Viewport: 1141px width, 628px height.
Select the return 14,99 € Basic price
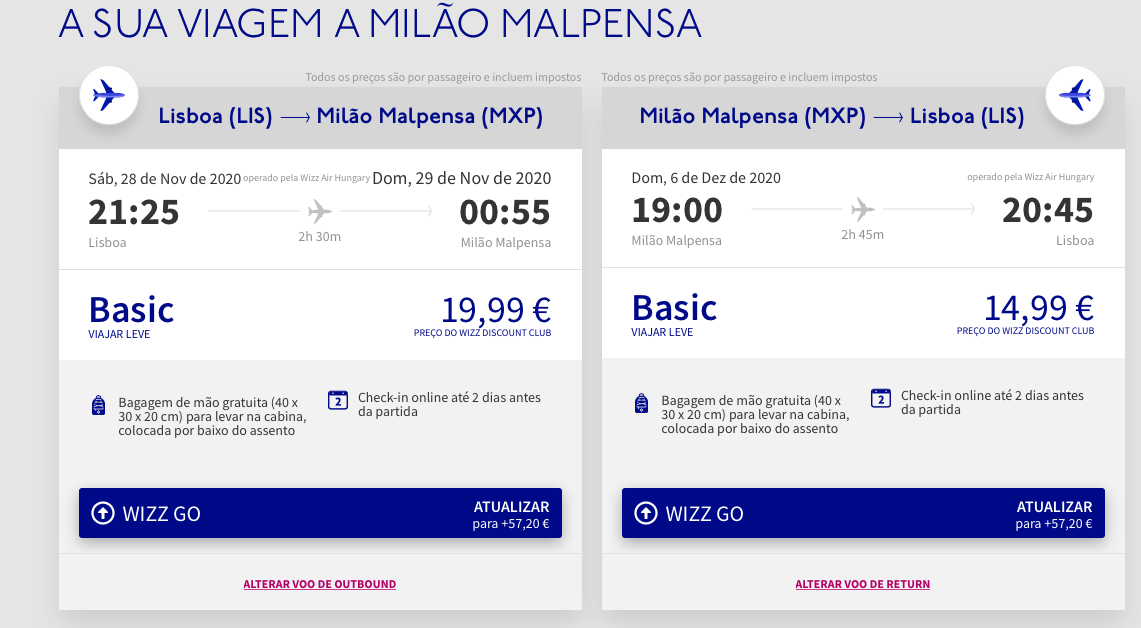point(1038,308)
